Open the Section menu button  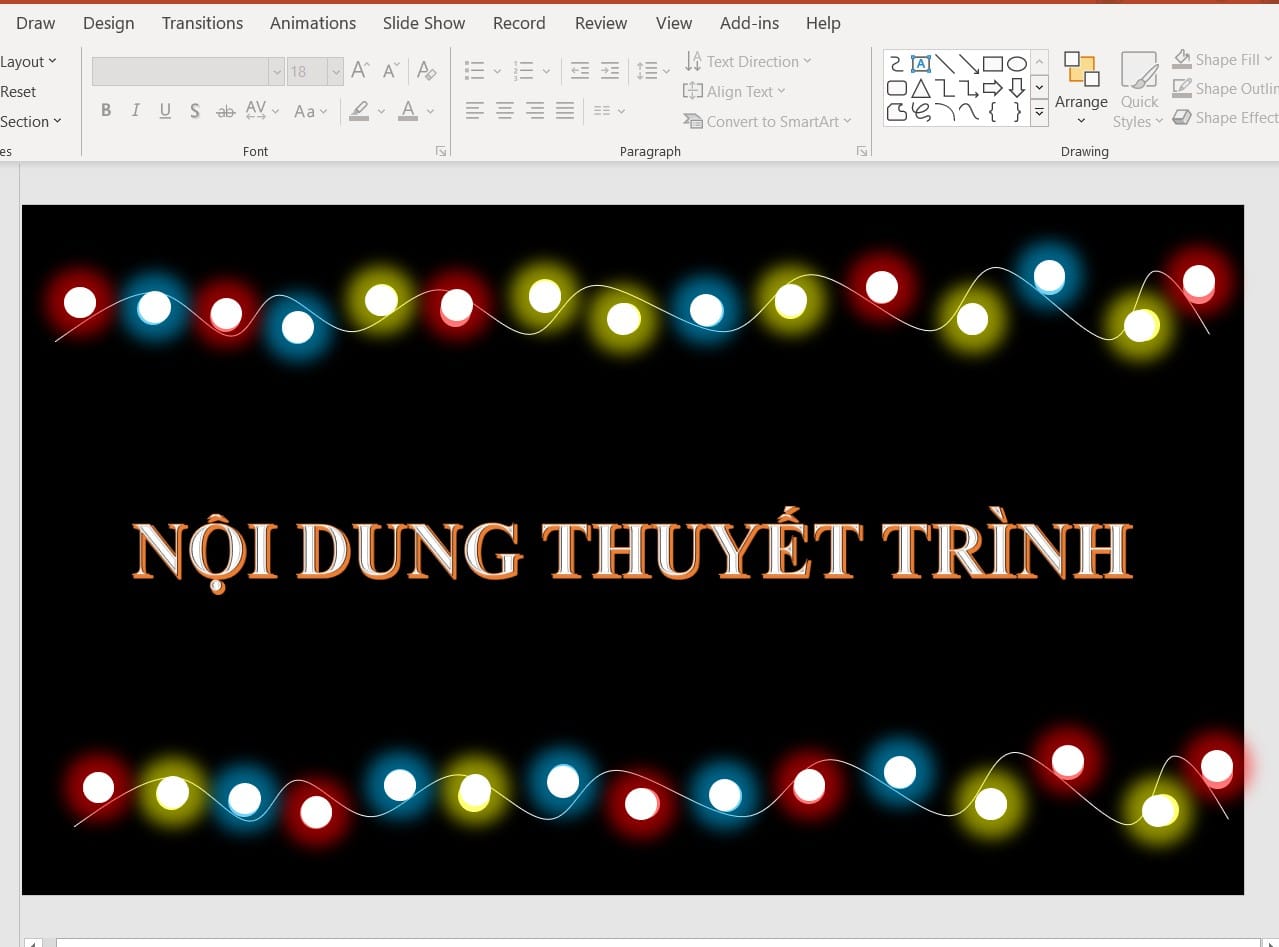(x=31, y=121)
